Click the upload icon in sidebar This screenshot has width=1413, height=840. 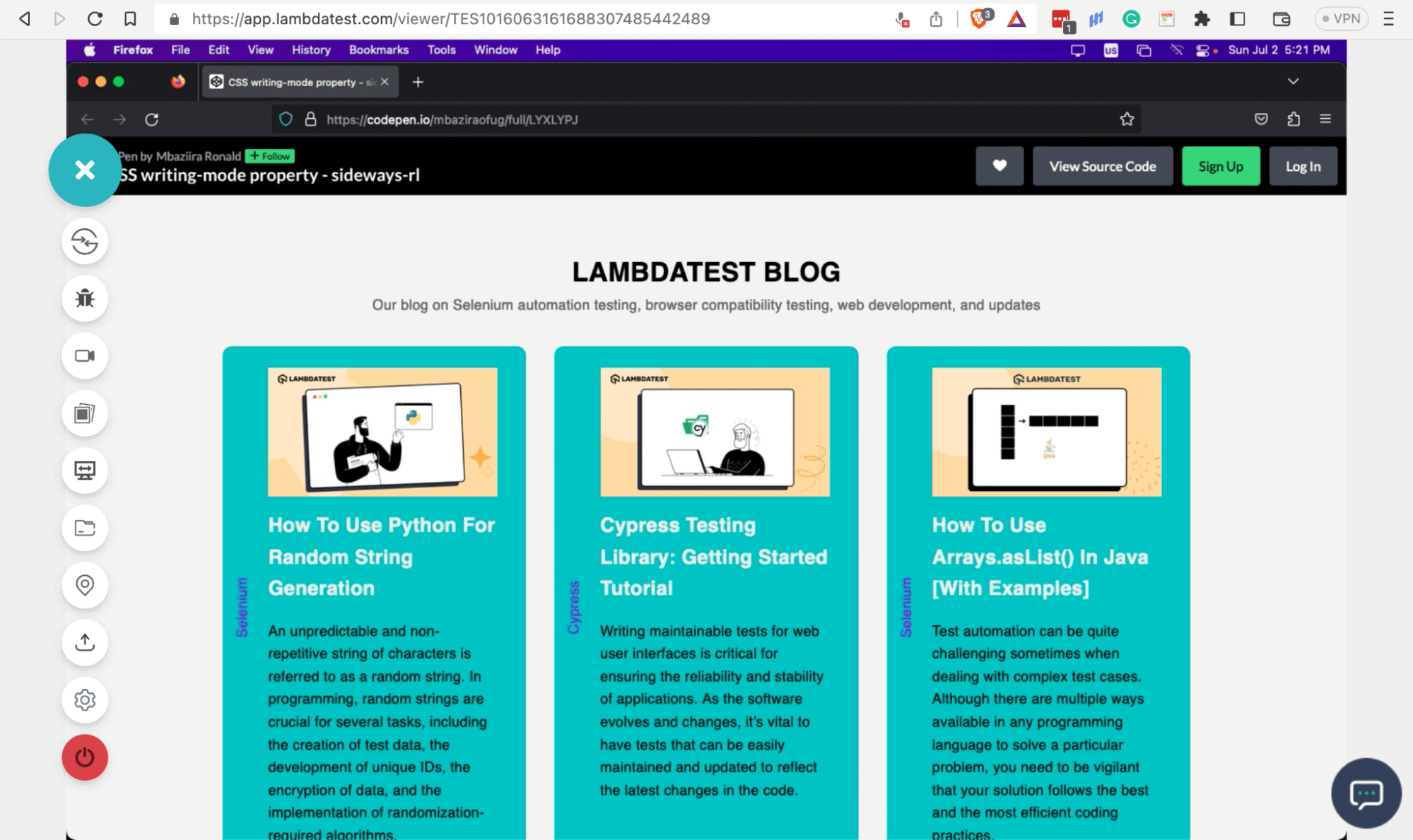(x=85, y=642)
